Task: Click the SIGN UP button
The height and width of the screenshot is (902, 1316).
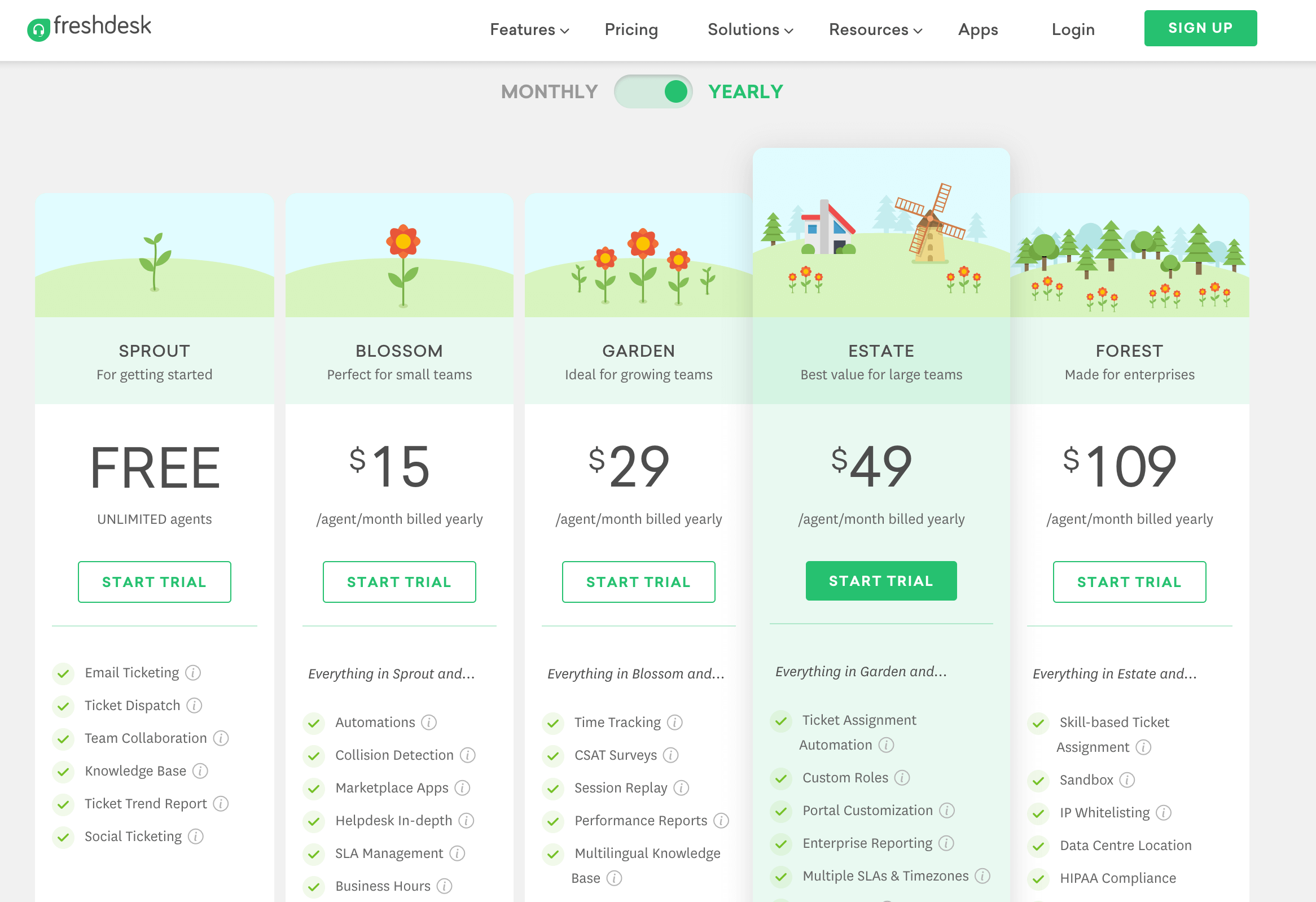Action: (1201, 28)
